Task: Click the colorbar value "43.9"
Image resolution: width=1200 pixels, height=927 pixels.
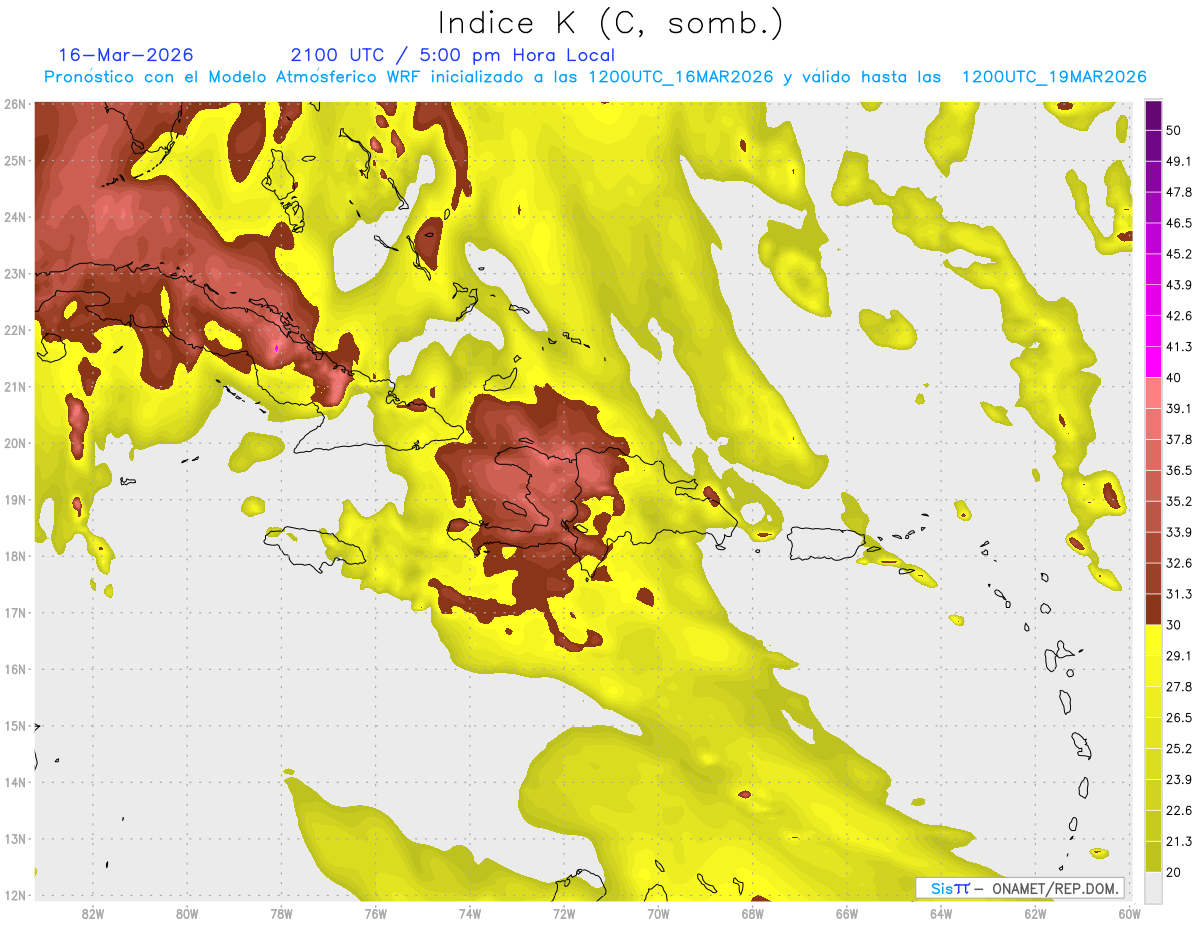Action: 1179,285
